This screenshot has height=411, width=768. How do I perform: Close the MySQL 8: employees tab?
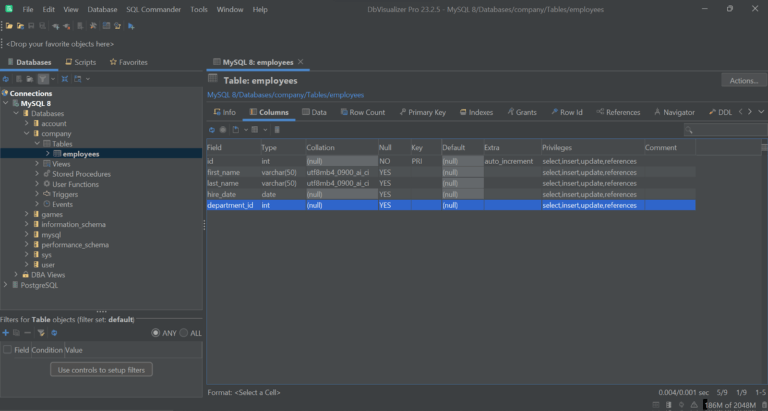[301, 62]
